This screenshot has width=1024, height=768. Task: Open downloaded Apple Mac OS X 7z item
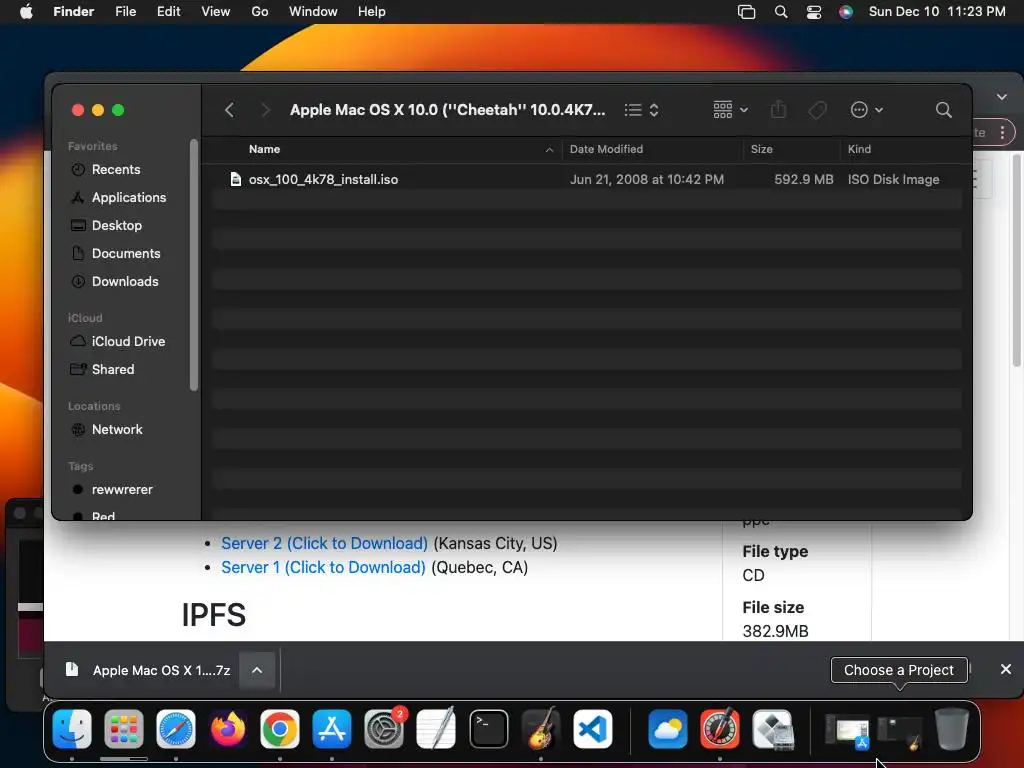pos(149,670)
